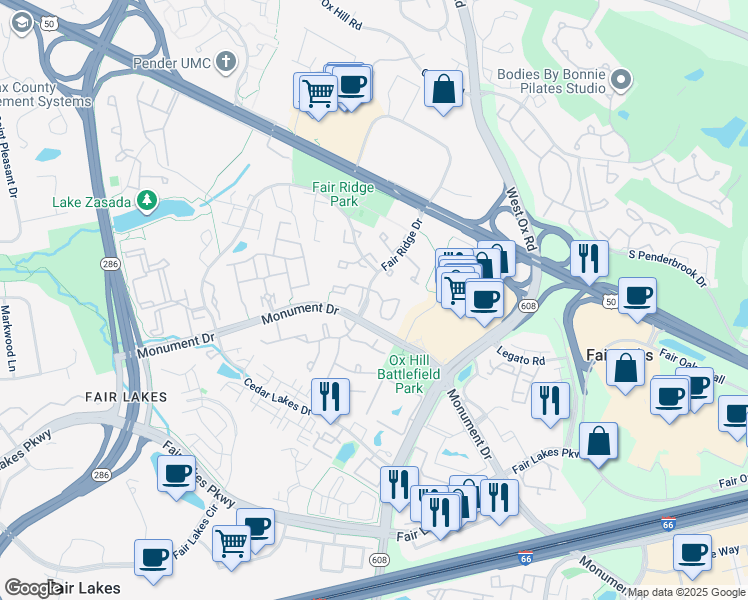Click restaurant marker near S Penderbrook Dr
Screen dimensions: 748x600
click(589, 258)
